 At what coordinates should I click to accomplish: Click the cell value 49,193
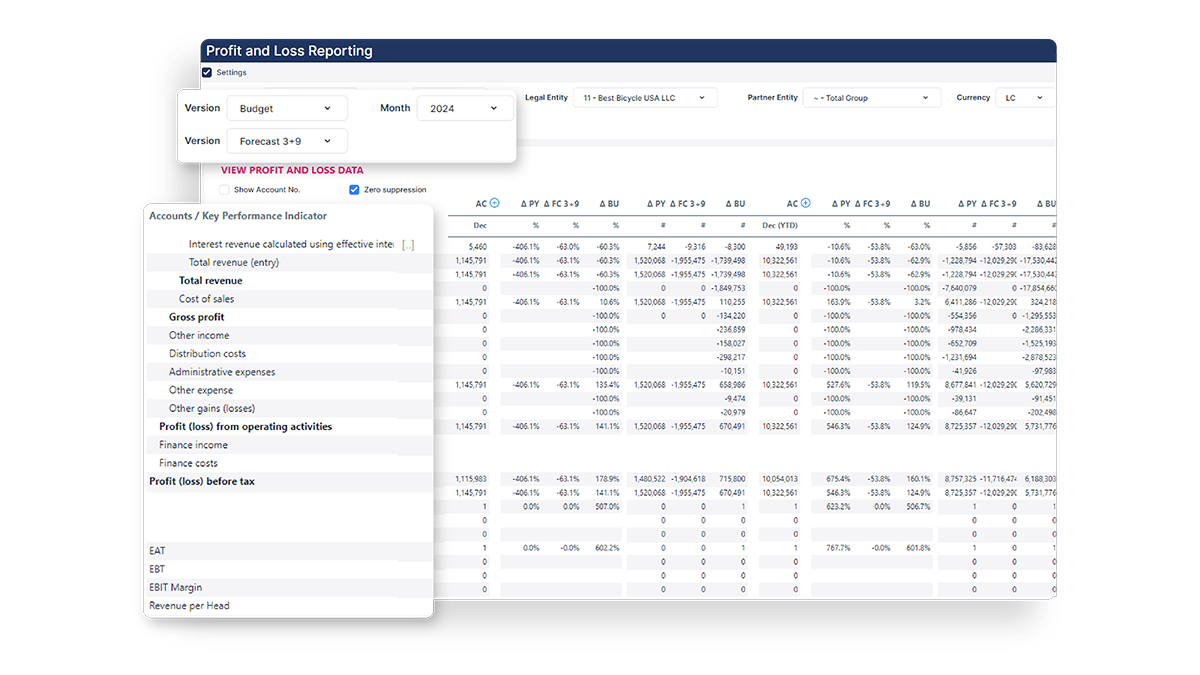(786, 246)
